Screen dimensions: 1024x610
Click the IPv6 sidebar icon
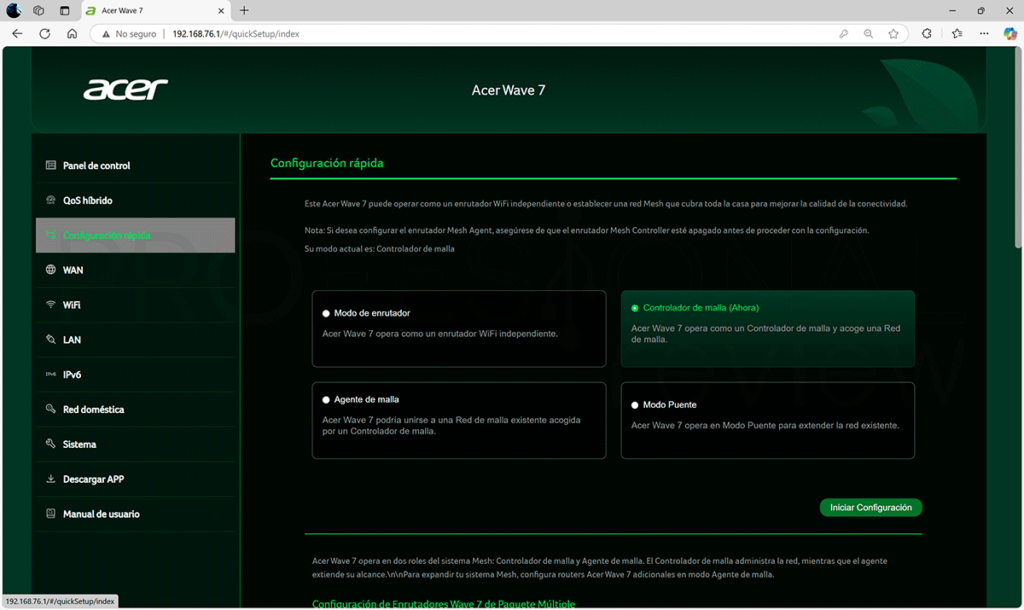[50, 374]
